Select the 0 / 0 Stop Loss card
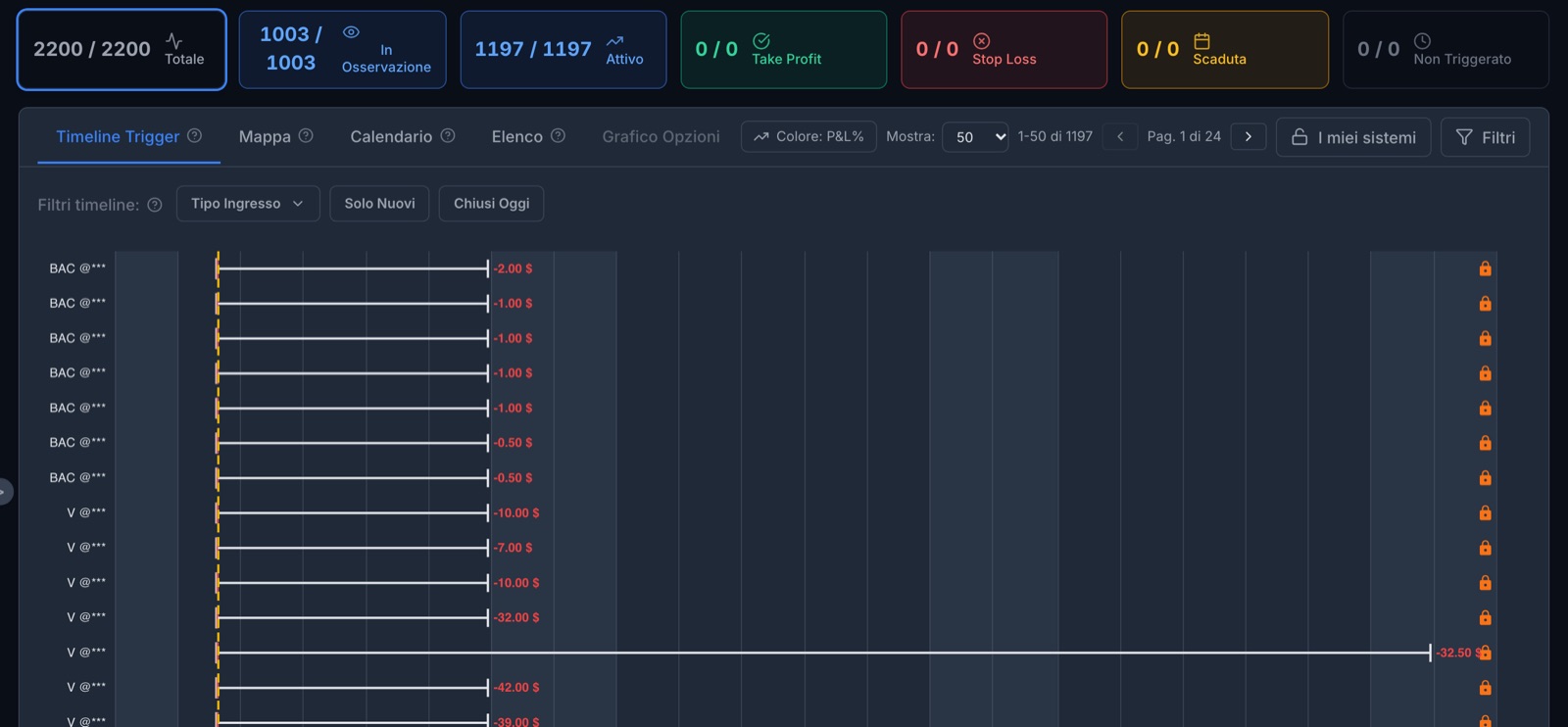 (1004, 49)
